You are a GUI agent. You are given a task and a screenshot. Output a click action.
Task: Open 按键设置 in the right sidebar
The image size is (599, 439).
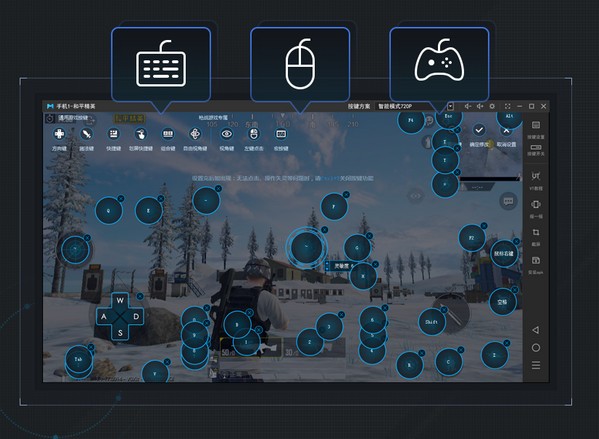pos(536,130)
